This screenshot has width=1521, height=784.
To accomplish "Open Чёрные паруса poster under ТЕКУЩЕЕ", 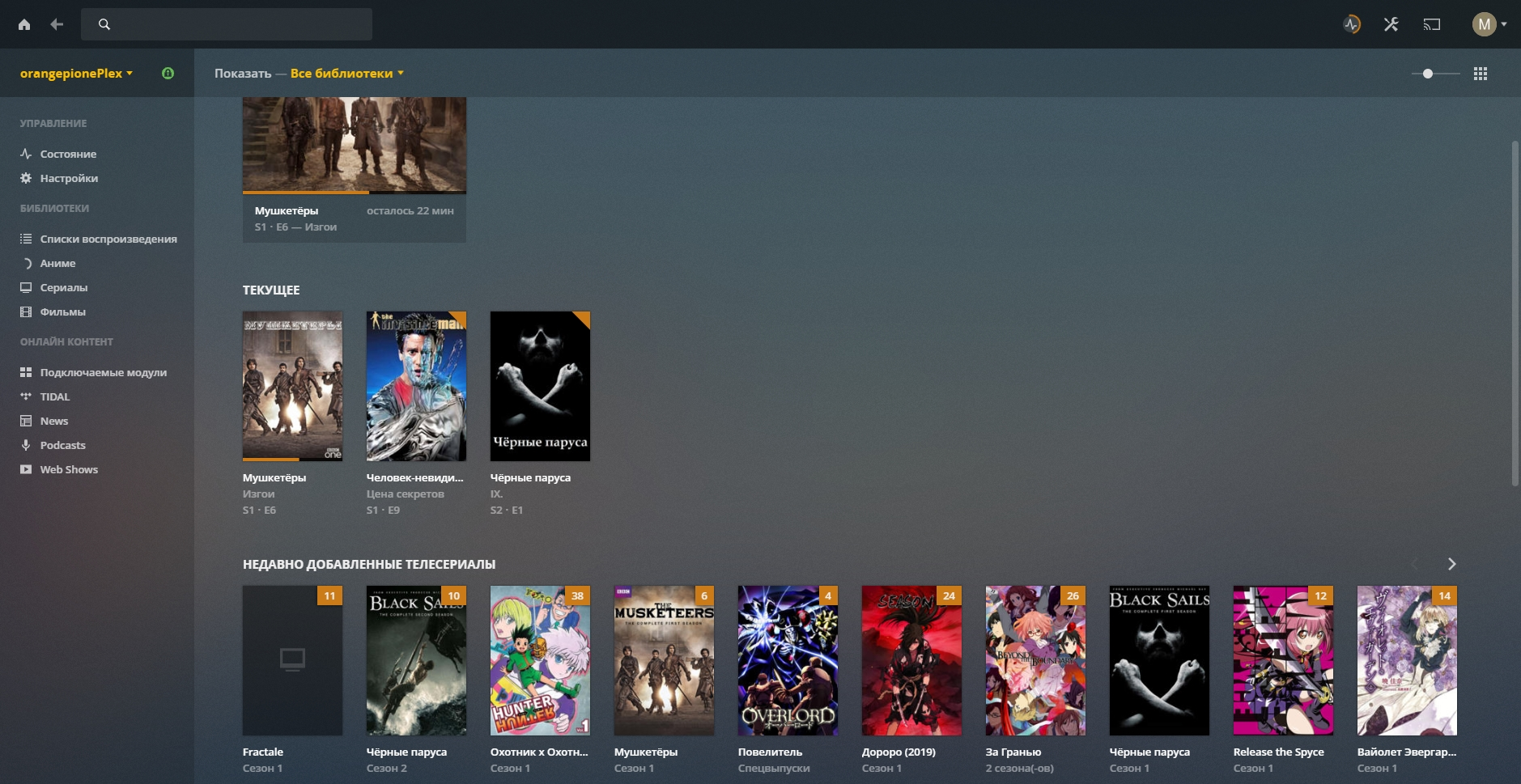I will click(x=540, y=386).
